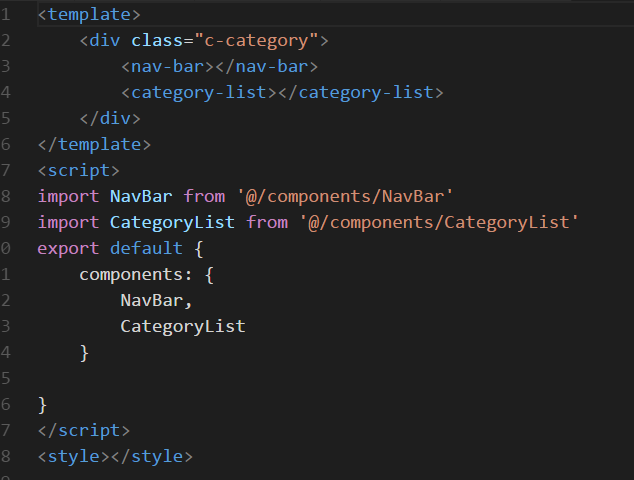This screenshot has width=634, height=480.
Task: Click CategoryList identifier in second import line
Action: (x=172, y=222)
